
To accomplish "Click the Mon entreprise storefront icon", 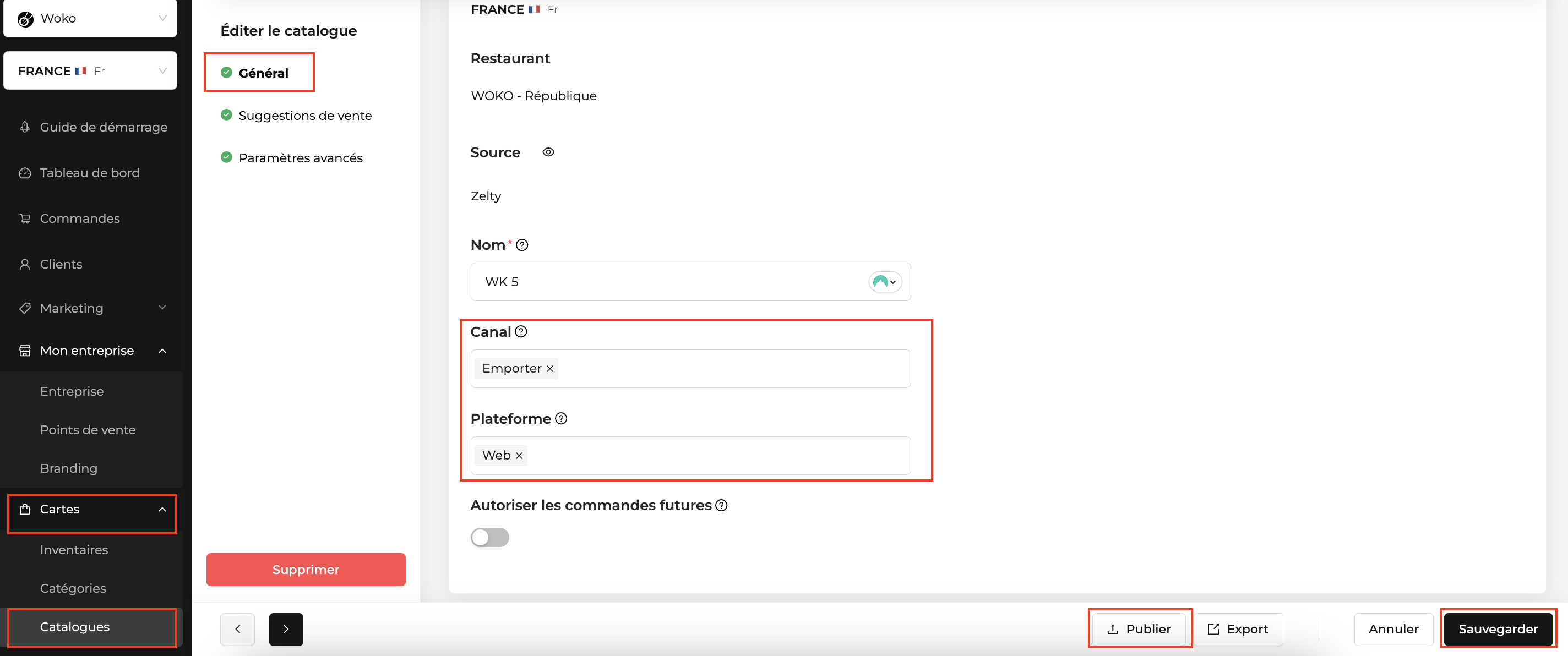I will [25, 351].
